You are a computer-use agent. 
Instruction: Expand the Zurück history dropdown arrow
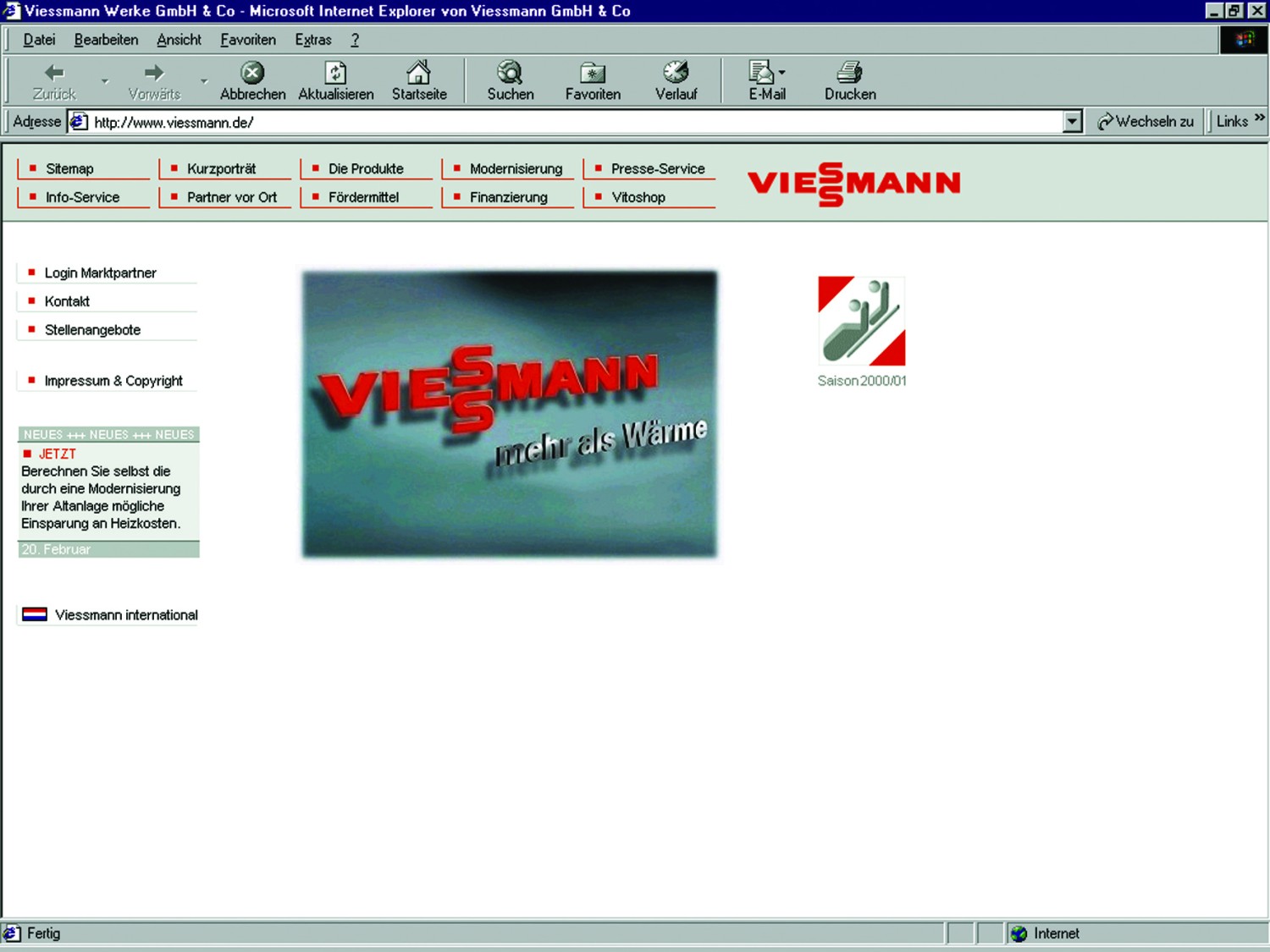[x=105, y=81]
